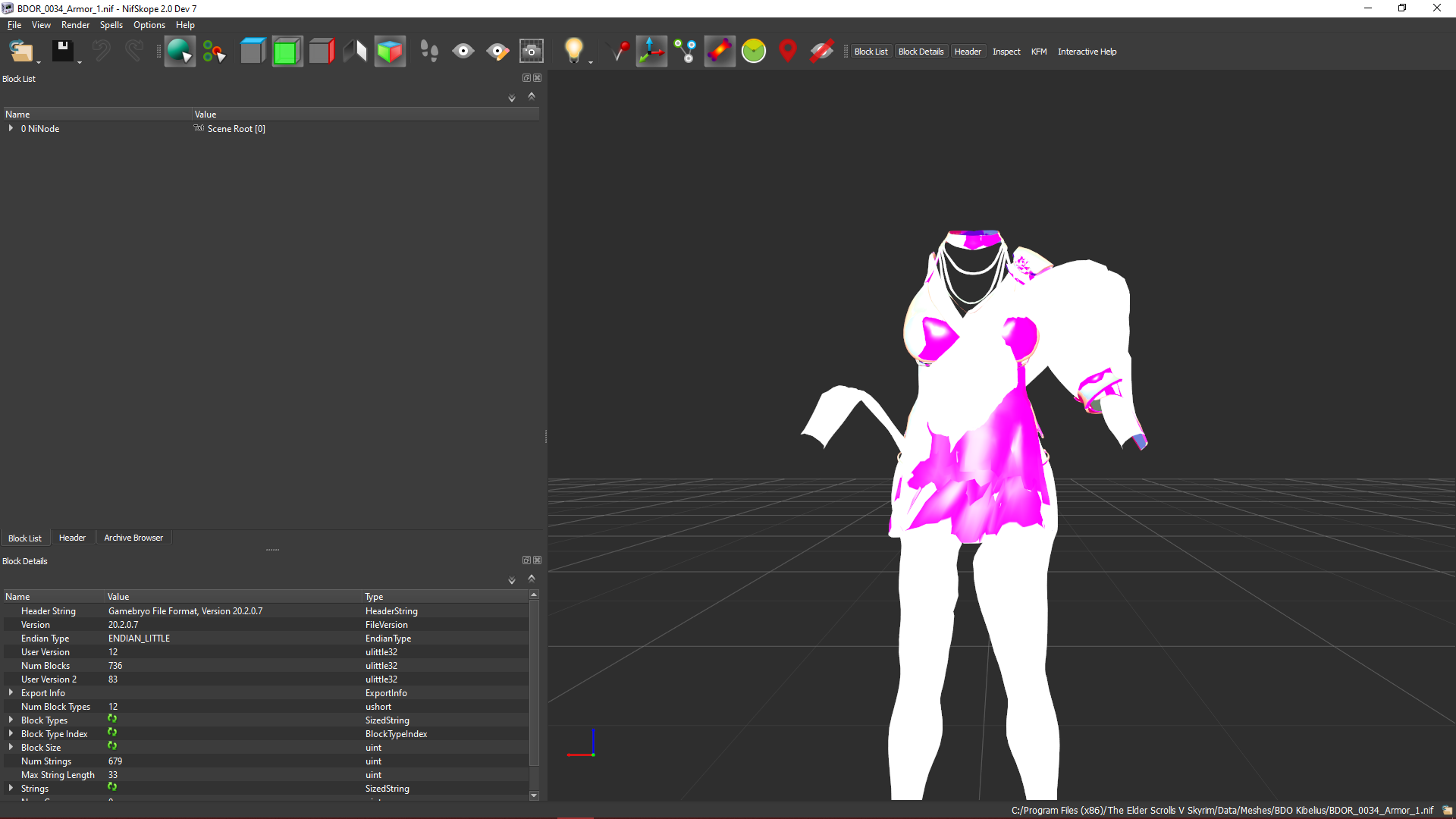Screen dimensions: 1456x819
Task: Click Block Details expand-all chevron down
Action: (512, 580)
